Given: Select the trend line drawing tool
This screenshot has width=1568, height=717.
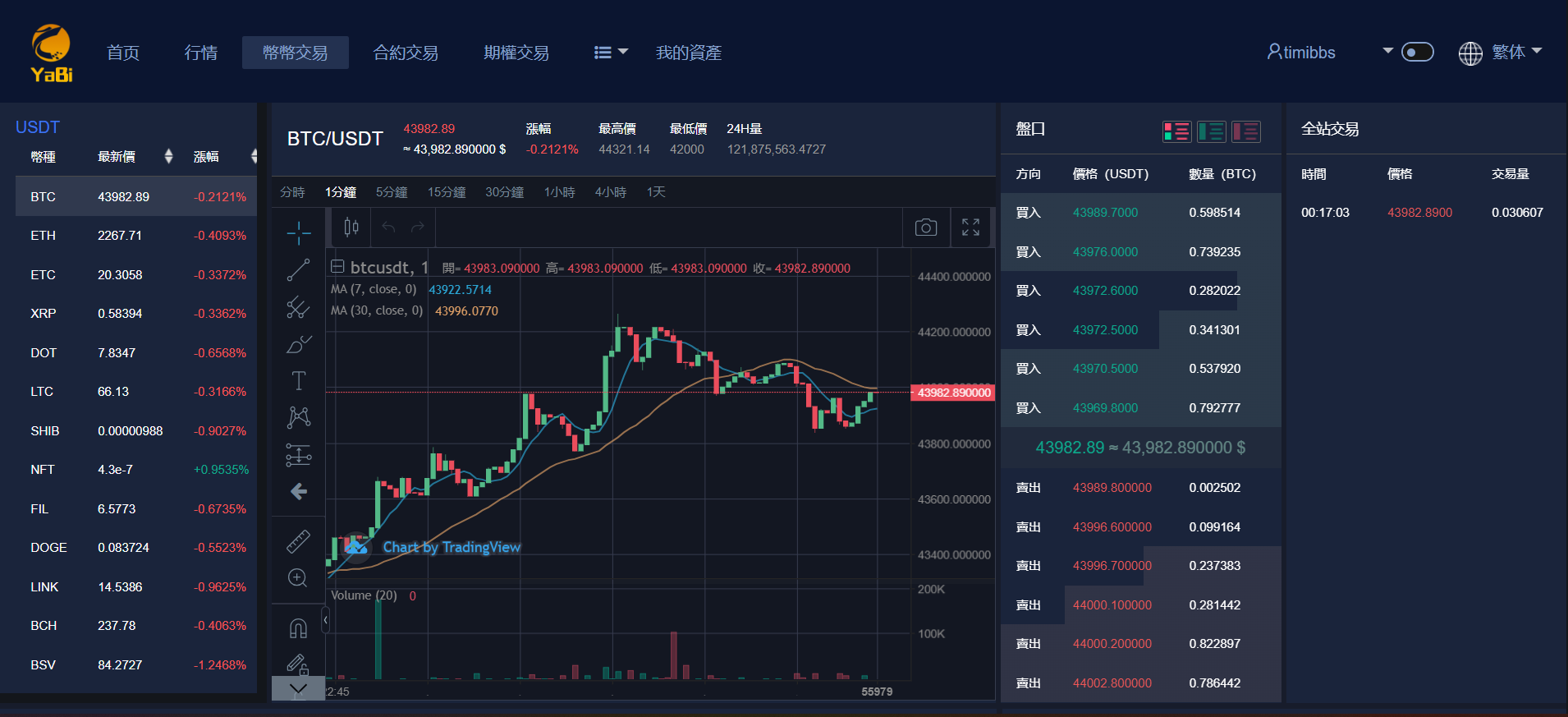Looking at the screenshot, I should [x=298, y=270].
